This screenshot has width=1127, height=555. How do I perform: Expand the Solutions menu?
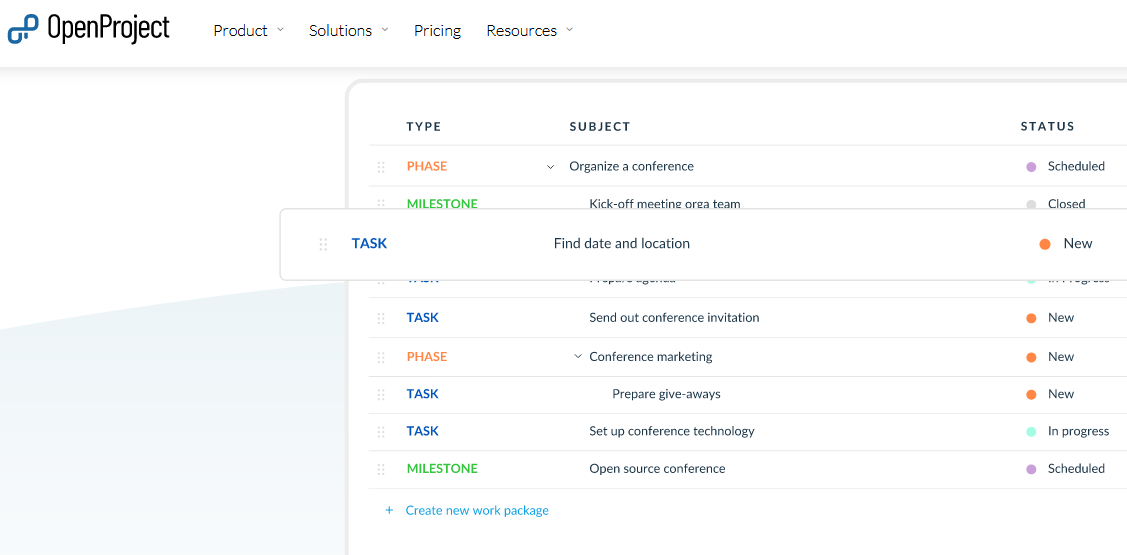pyautogui.click(x=348, y=31)
